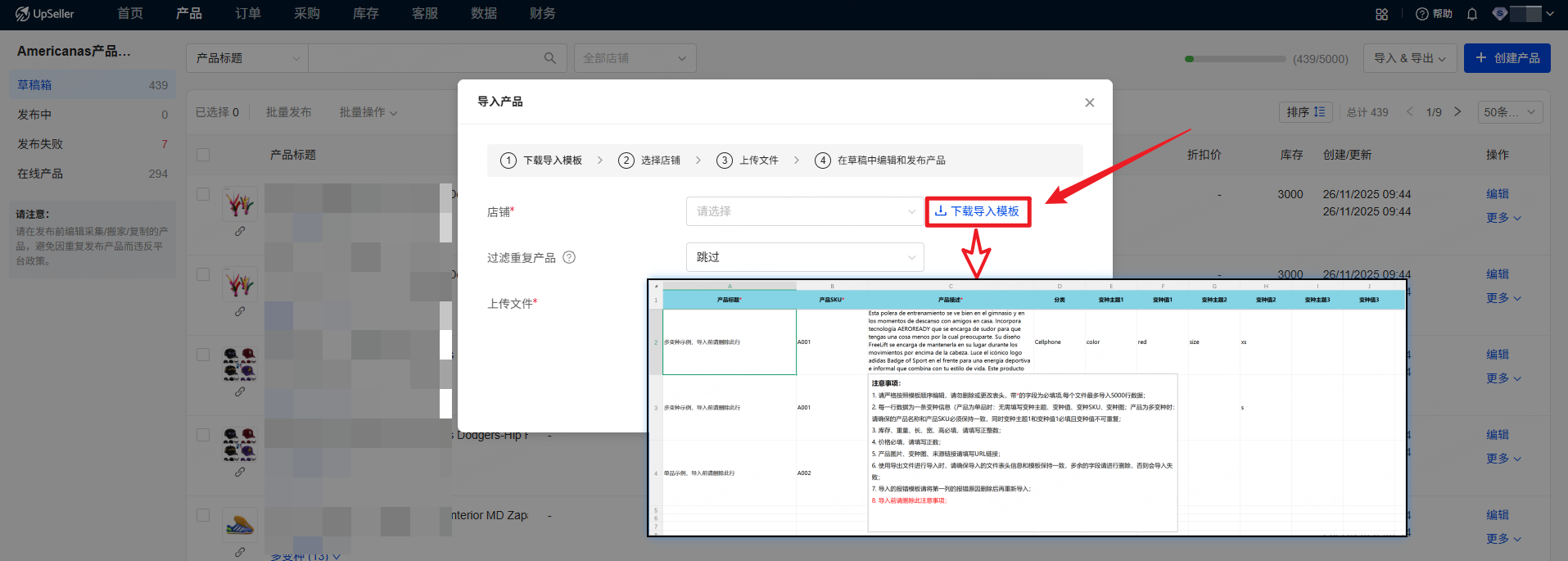
Task: Click the search magnifier icon
Action: [x=549, y=58]
